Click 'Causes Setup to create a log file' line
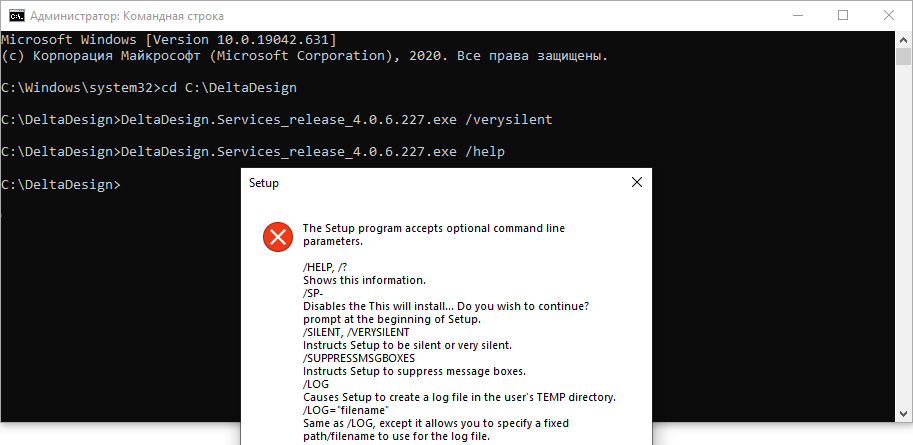913x445 pixels. coord(459,397)
